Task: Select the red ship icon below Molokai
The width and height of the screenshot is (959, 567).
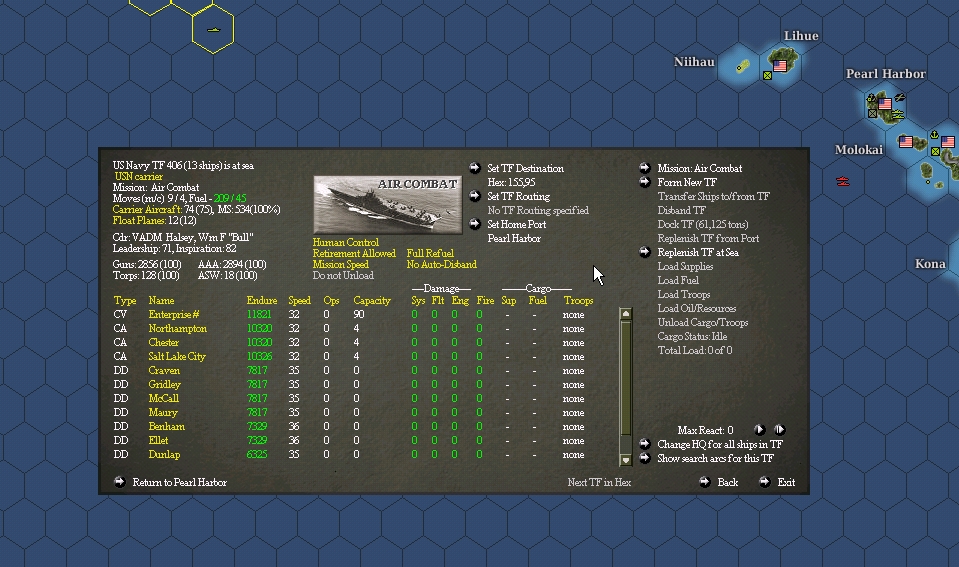Action: pyautogui.click(x=843, y=182)
